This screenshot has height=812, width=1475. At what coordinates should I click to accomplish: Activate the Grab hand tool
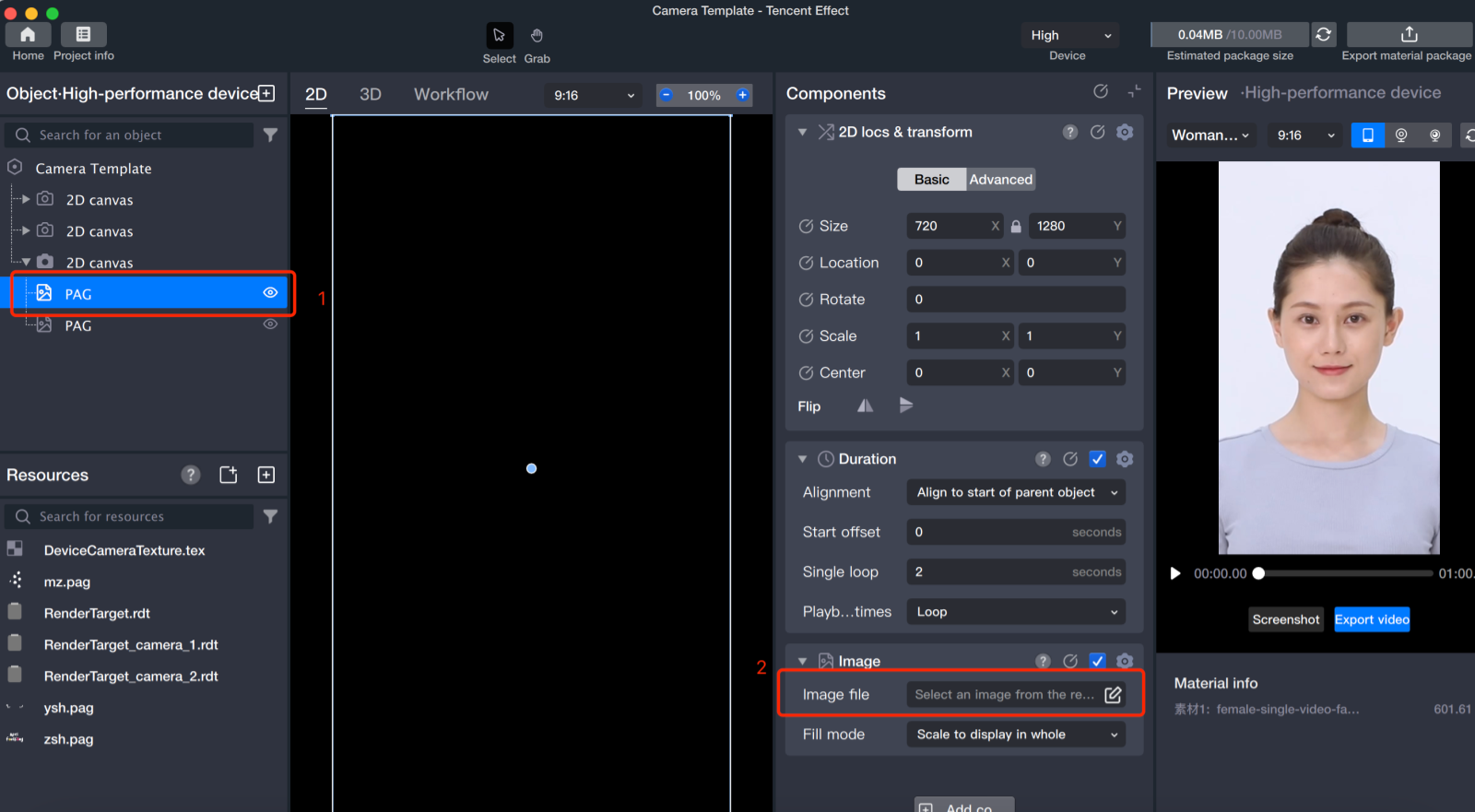pyautogui.click(x=537, y=36)
